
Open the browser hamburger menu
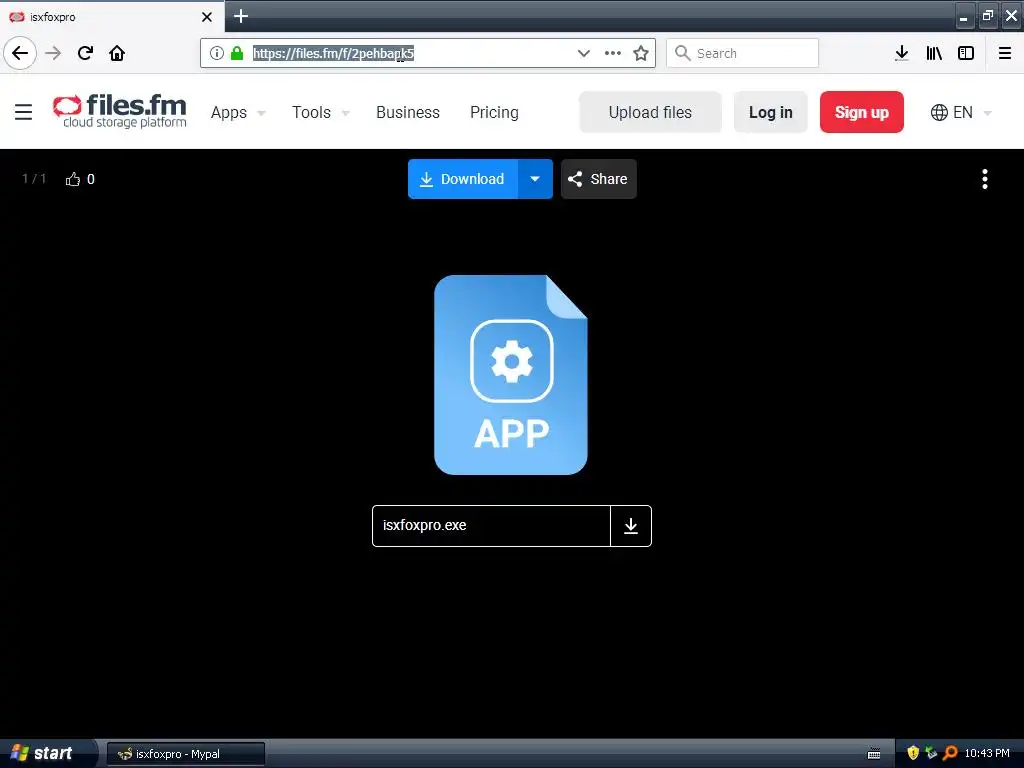point(1005,53)
